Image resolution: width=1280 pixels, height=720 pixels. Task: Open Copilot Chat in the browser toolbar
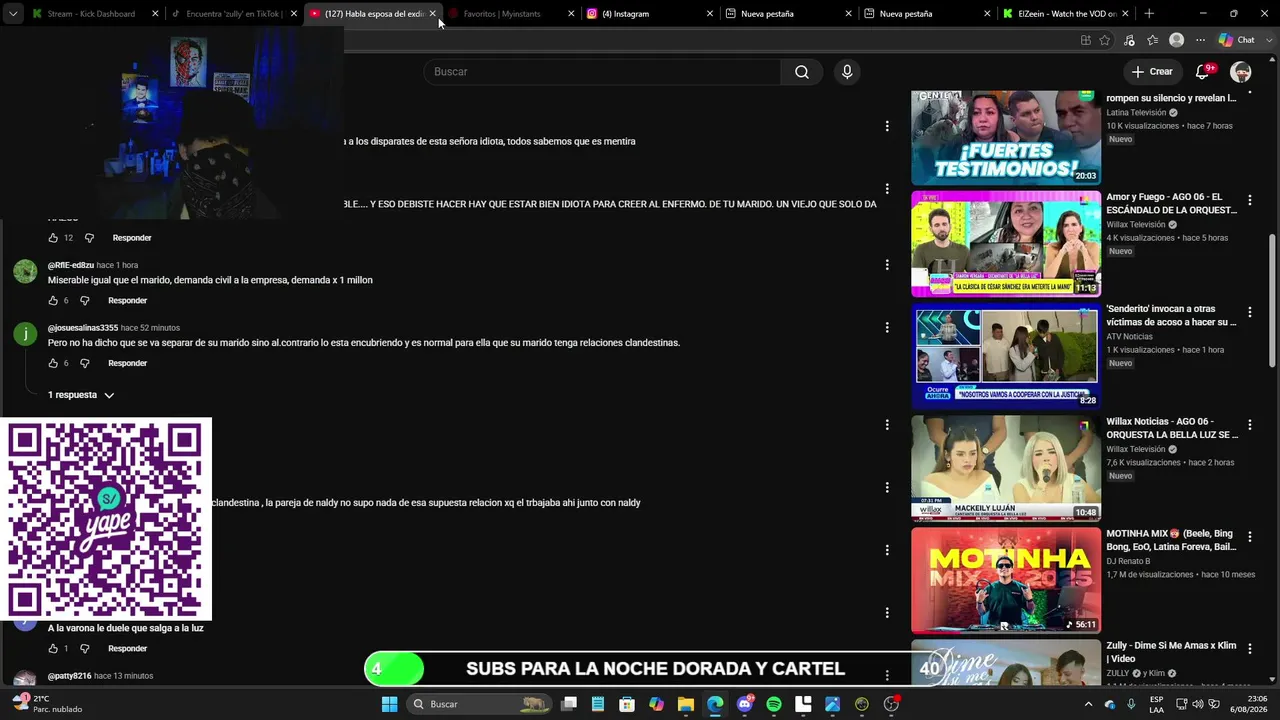[1237, 40]
